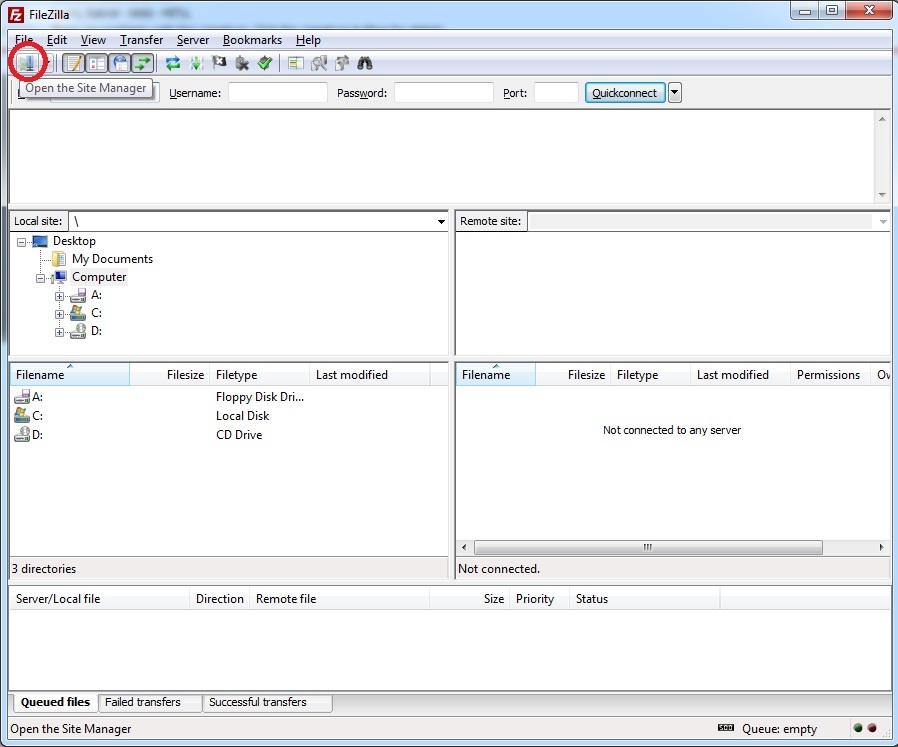Click the queue Status column header

coord(644,599)
